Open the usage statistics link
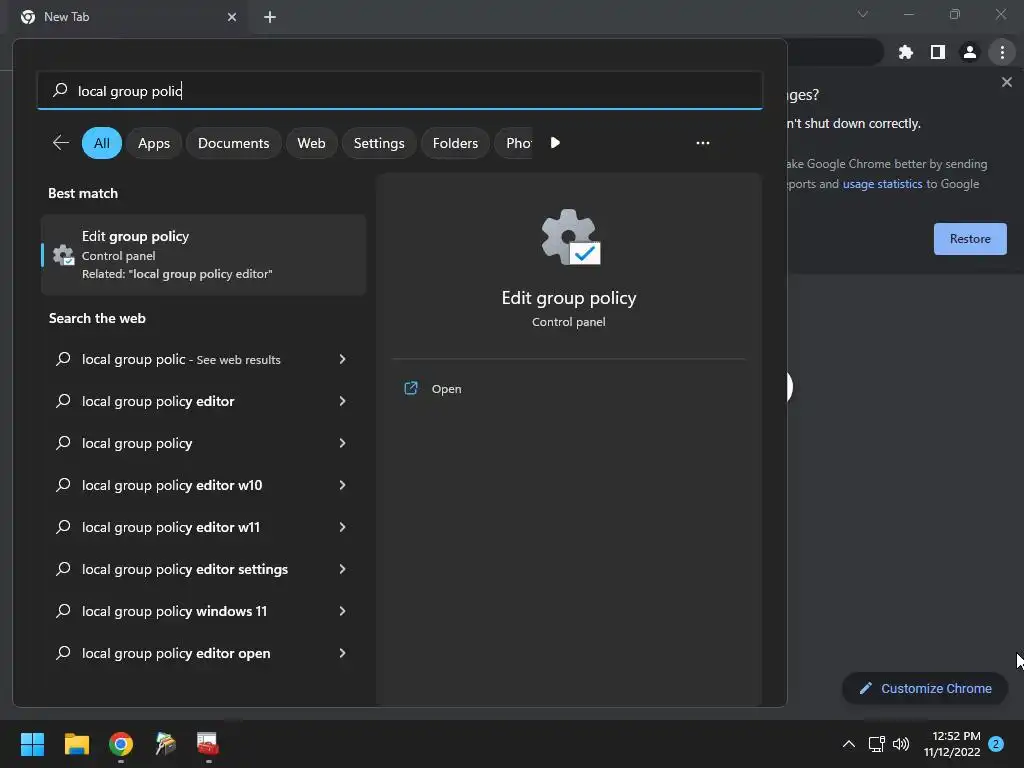Image resolution: width=1024 pixels, height=768 pixels. [882, 184]
